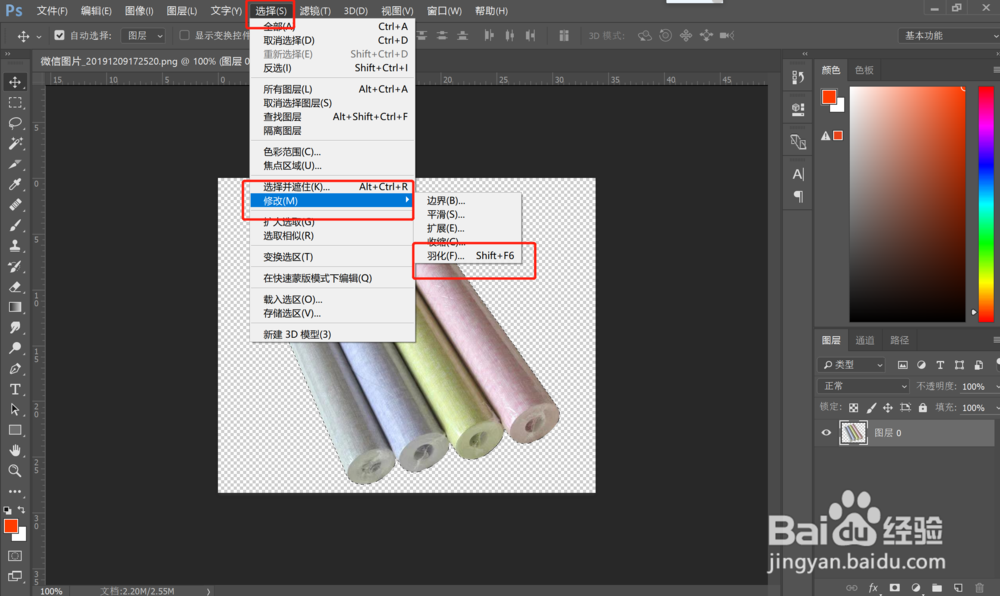The image size is (1000, 596).
Task: Open the 正常 blend mode dropdown
Action: tap(864, 386)
